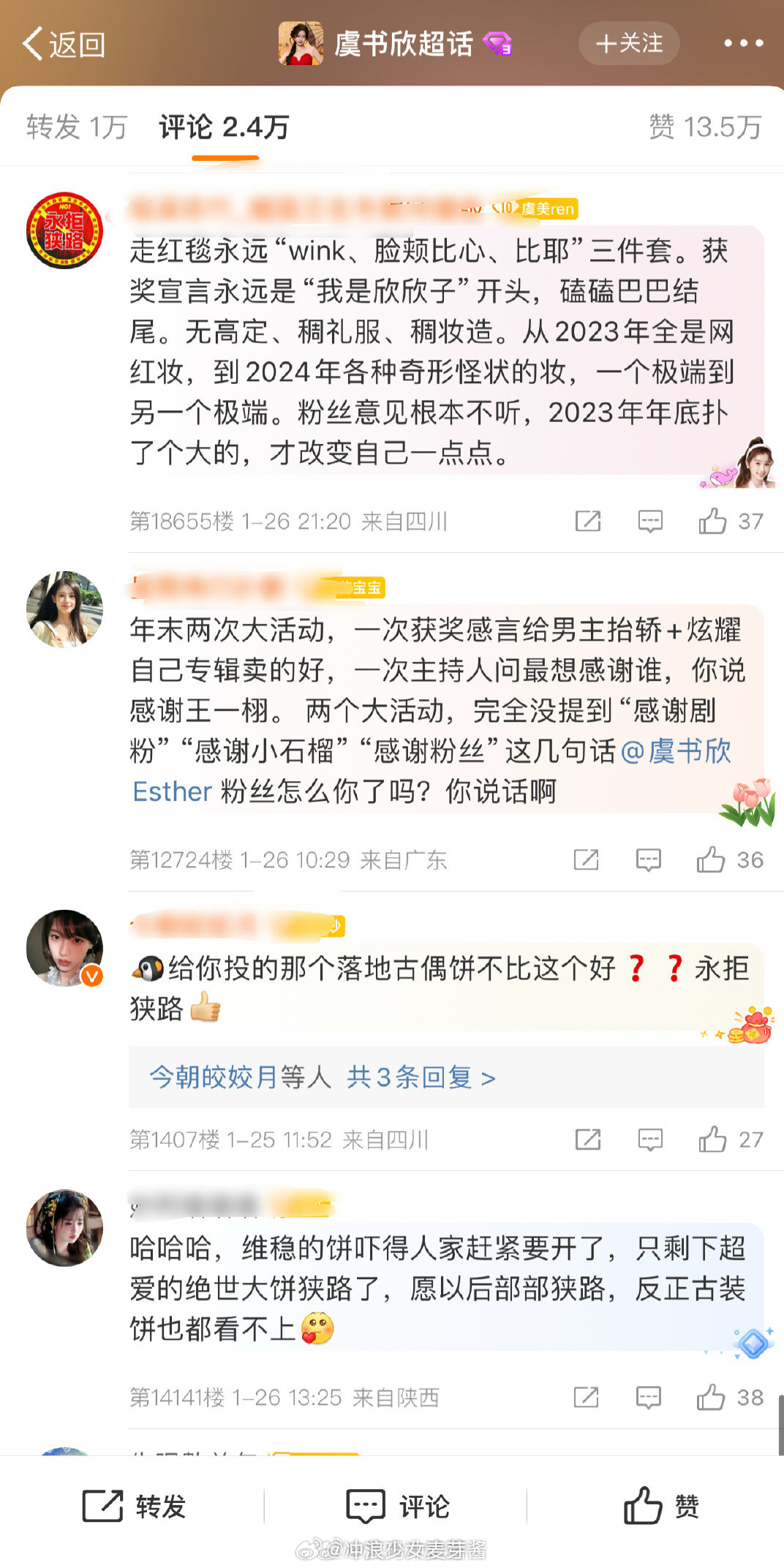Expand 共3条回复 replies thread
This screenshot has width=784, height=1568.
pos(421,1077)
